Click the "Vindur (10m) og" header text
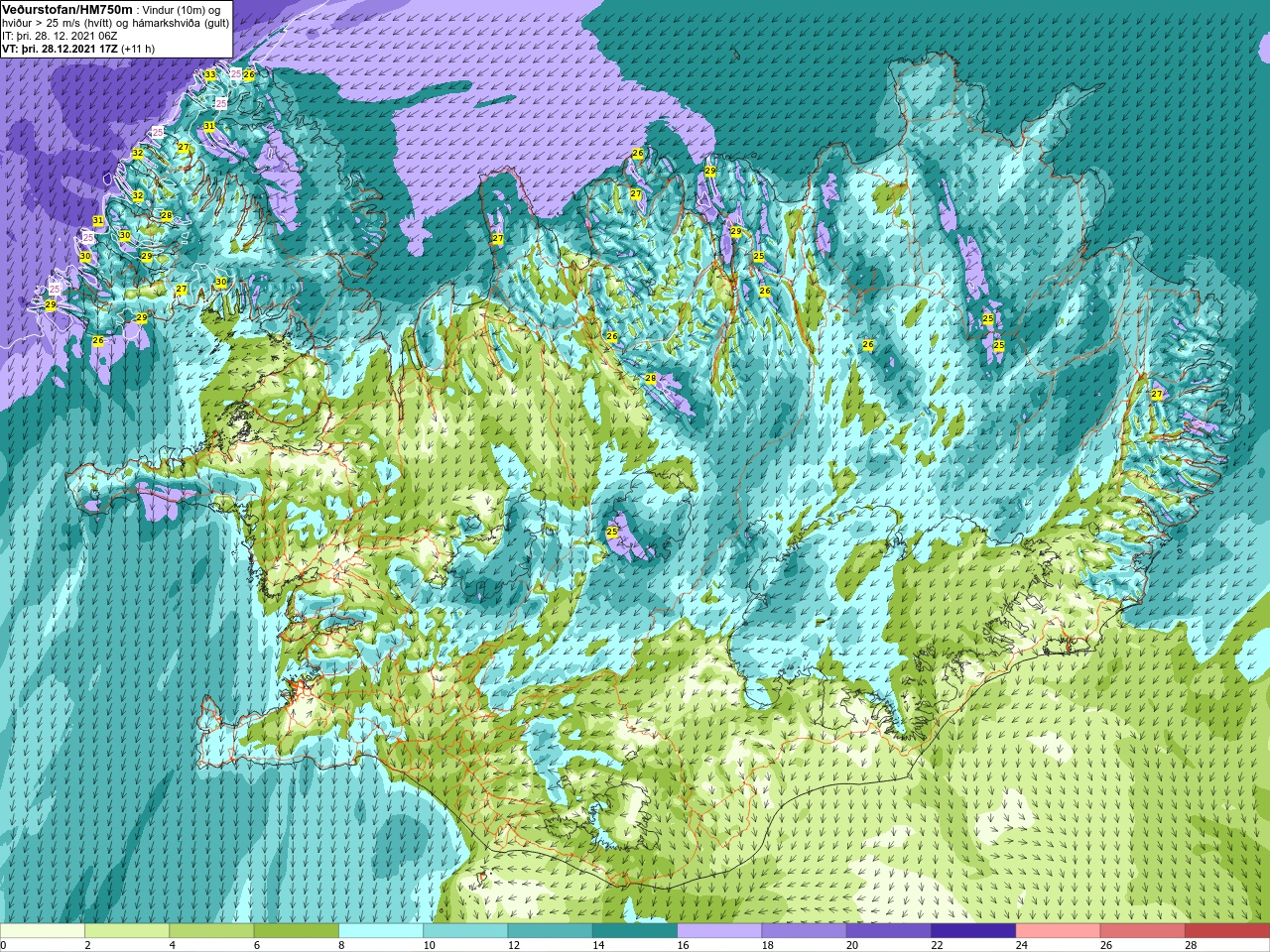This screenshot has width=1270, height=952. point(183,10)
